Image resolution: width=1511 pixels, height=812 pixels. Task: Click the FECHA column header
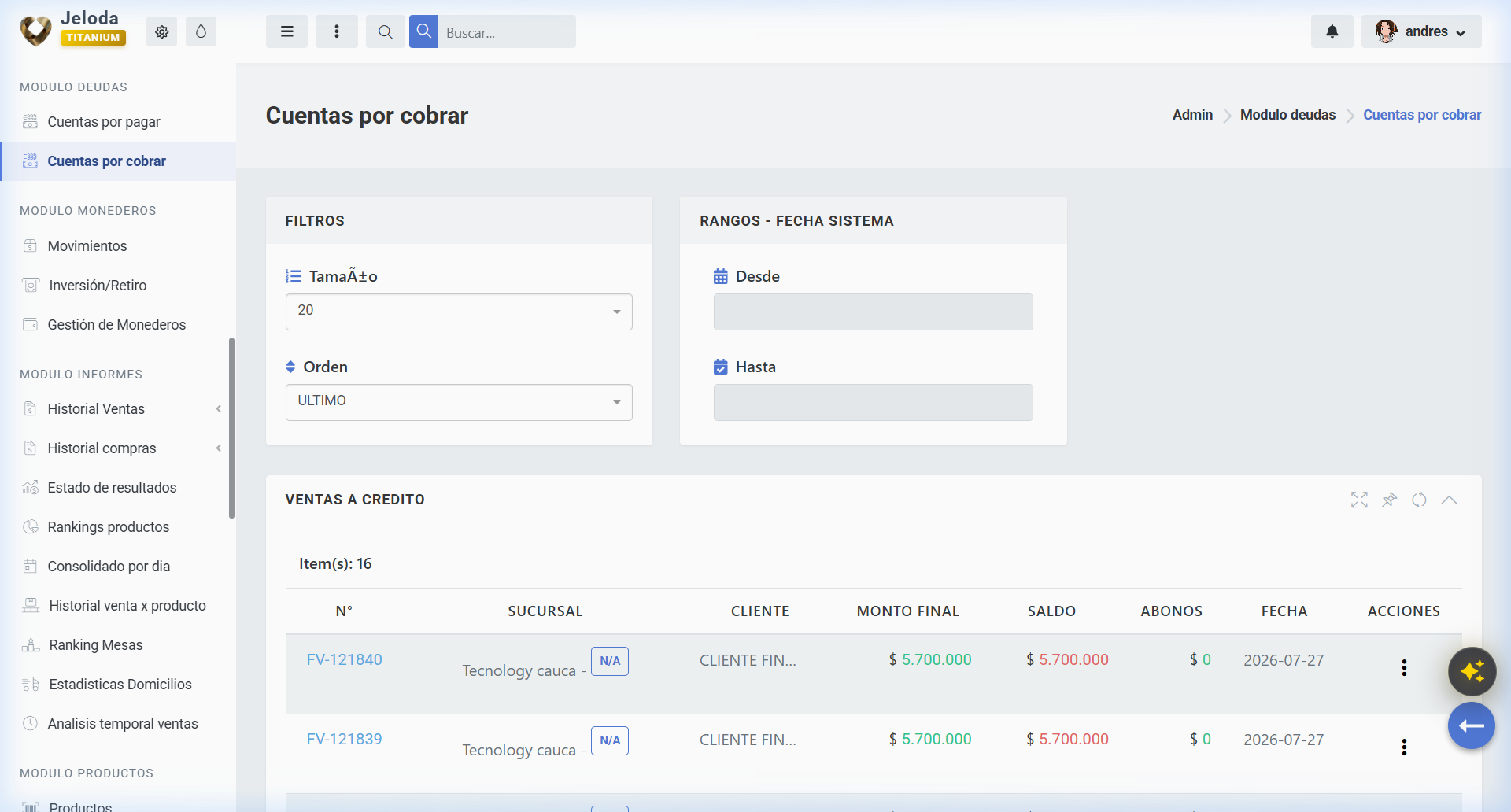point(1284,611)
